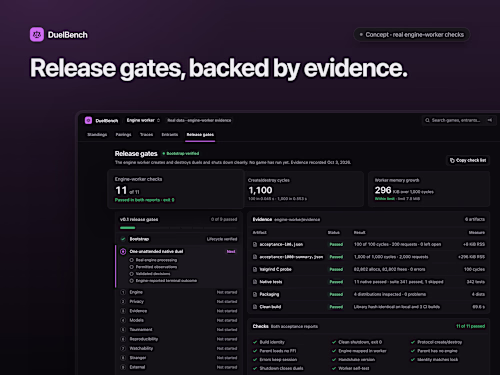
Task: Click the Passed status for Packaging row
Action: [336, 294]
